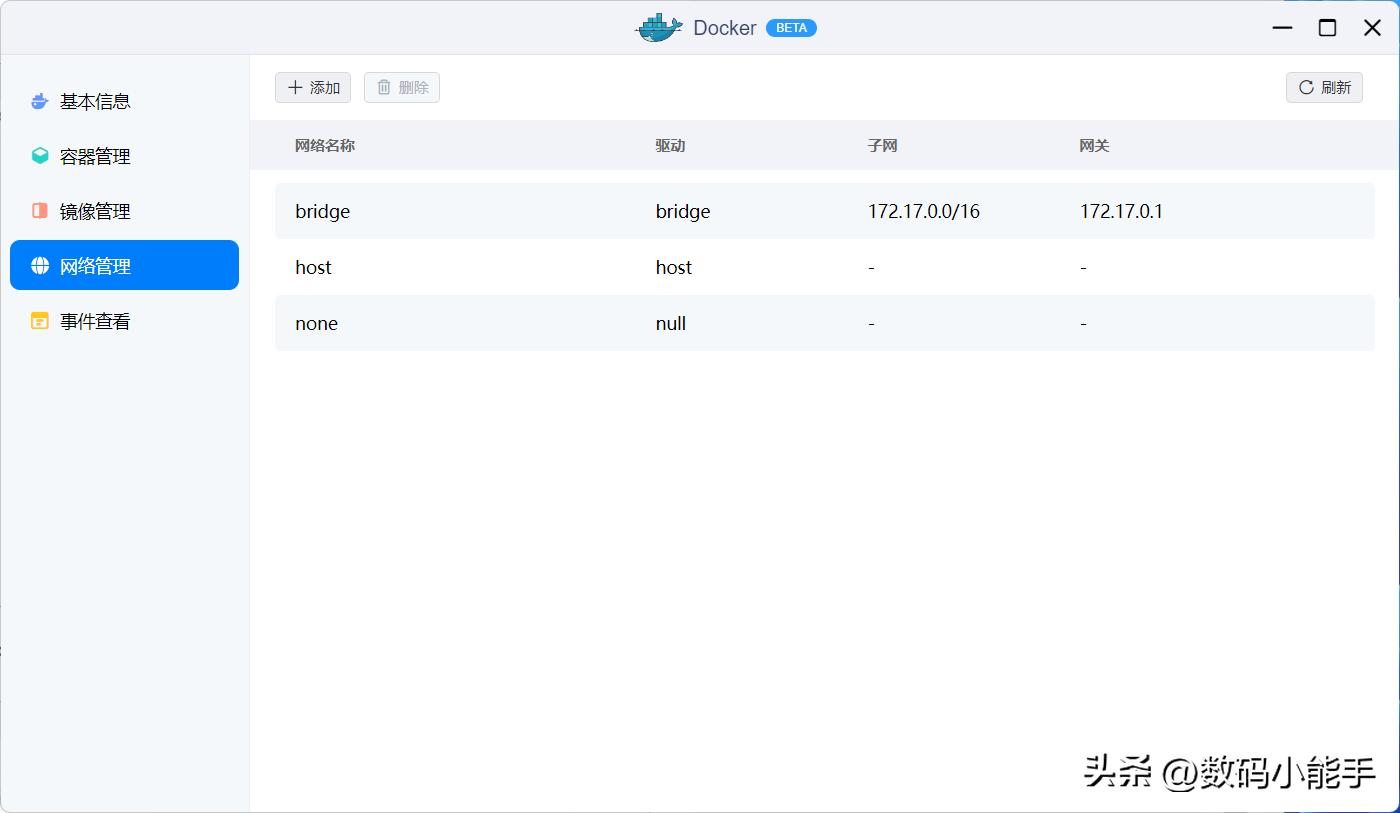The height and width of the screenshot is (813, 1400).
Task: Click the 事件查看 event log icon
Action: [39, 320]
